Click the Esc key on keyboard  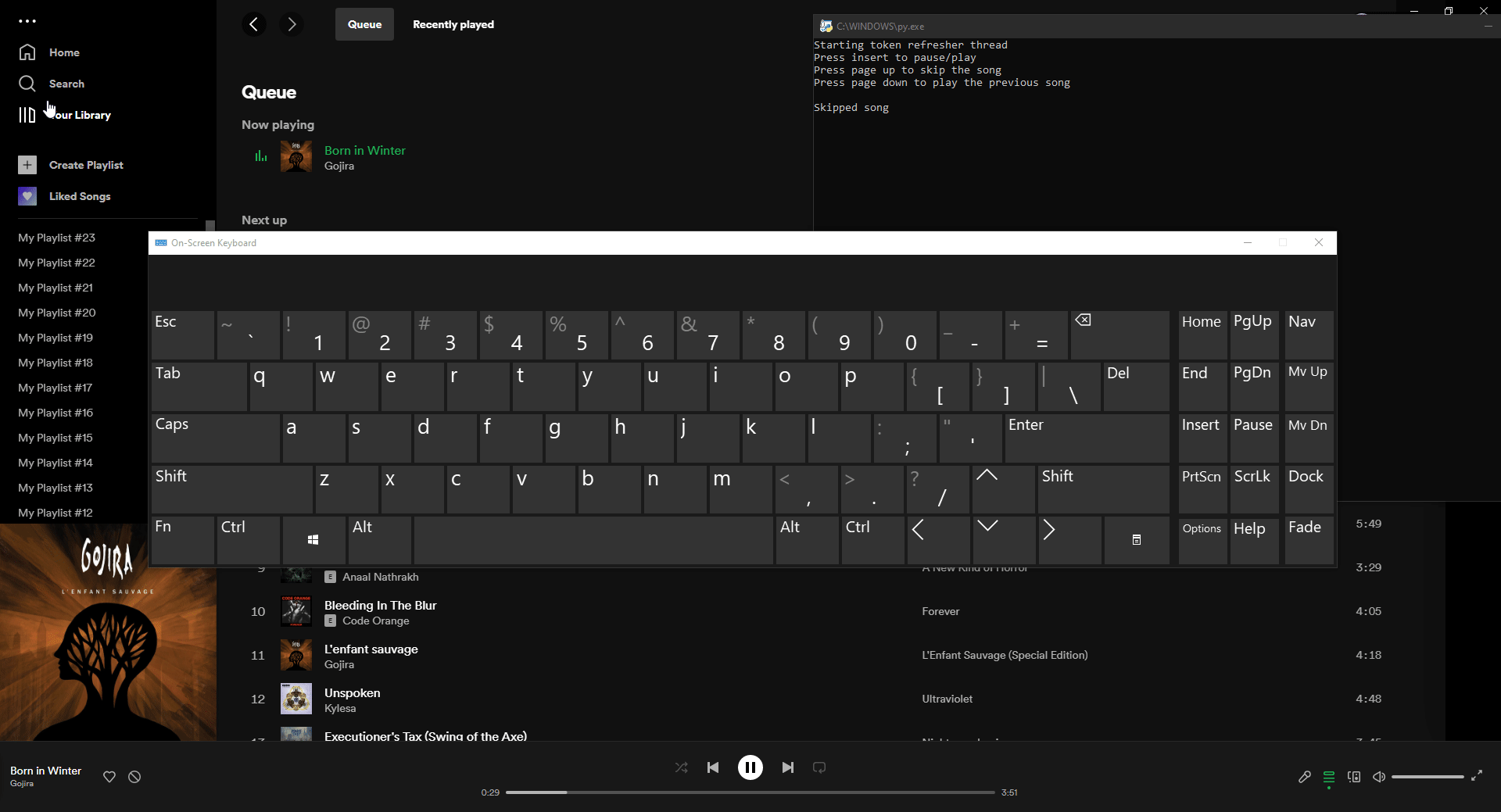(x=183, y=334)
